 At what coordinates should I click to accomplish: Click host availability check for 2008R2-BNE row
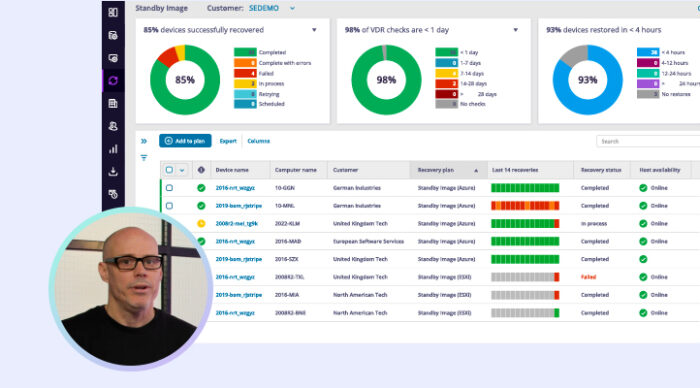[643, 313]
